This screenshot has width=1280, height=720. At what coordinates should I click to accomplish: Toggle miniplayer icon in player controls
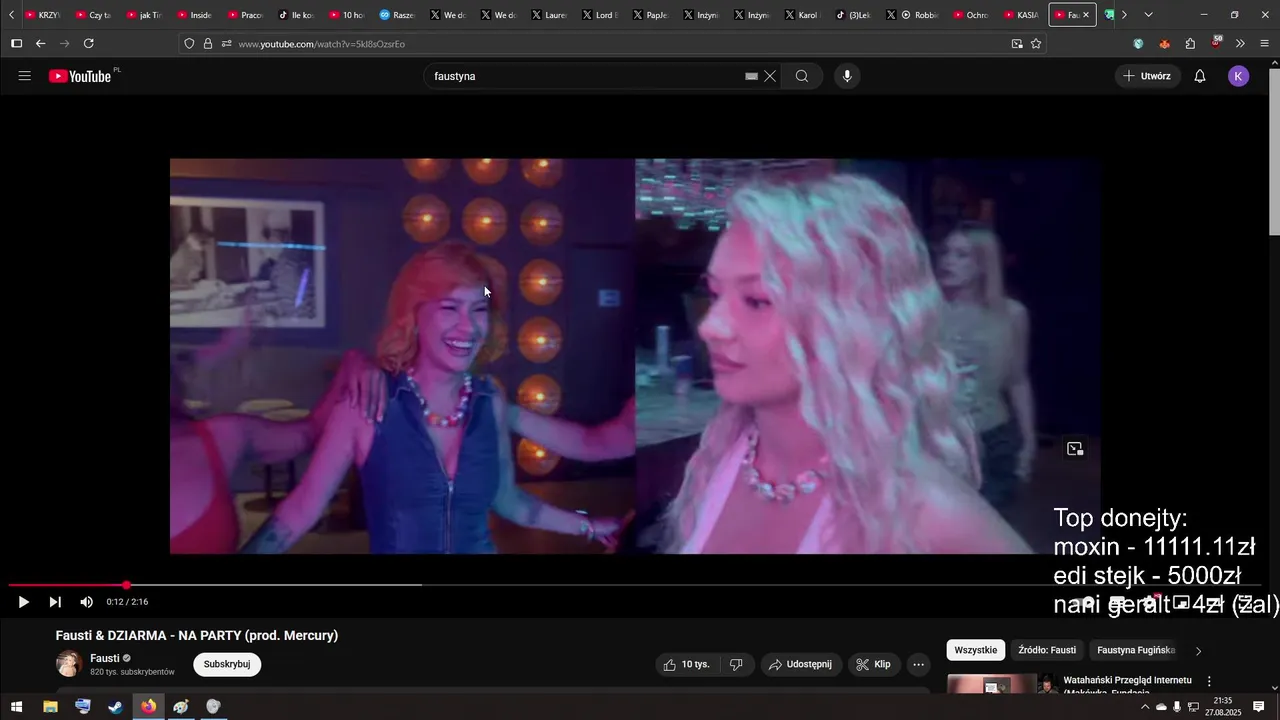(1181, 602)
